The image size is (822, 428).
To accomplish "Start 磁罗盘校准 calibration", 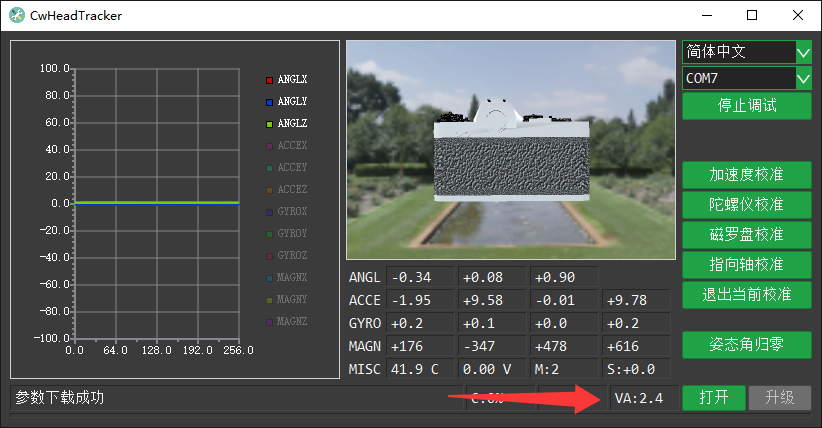I will click(747, 234).
